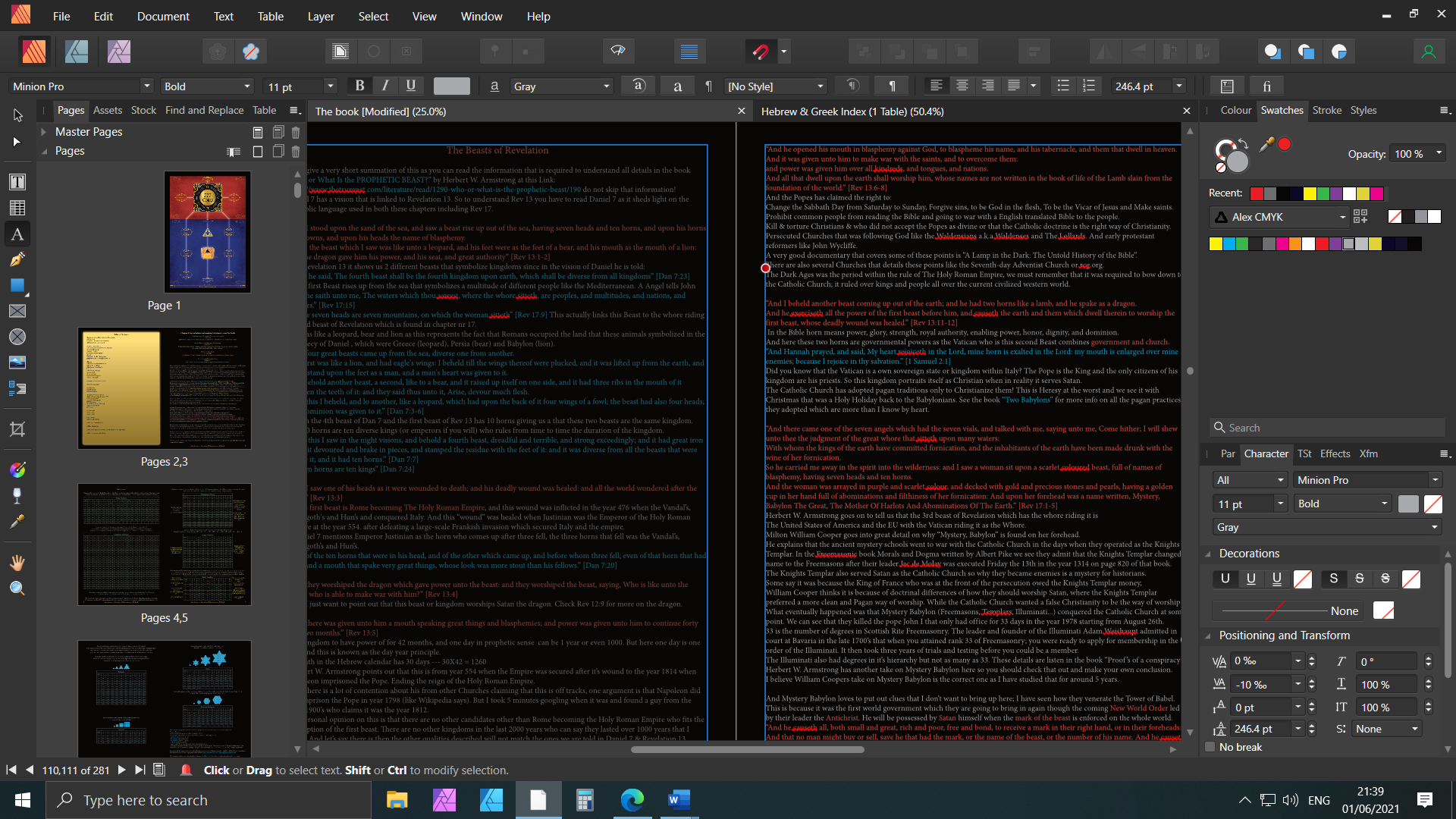Toggle underline formatting in context toolbar
The height and width of the screenshot is (819, 1456).
[x=410, y=86]
